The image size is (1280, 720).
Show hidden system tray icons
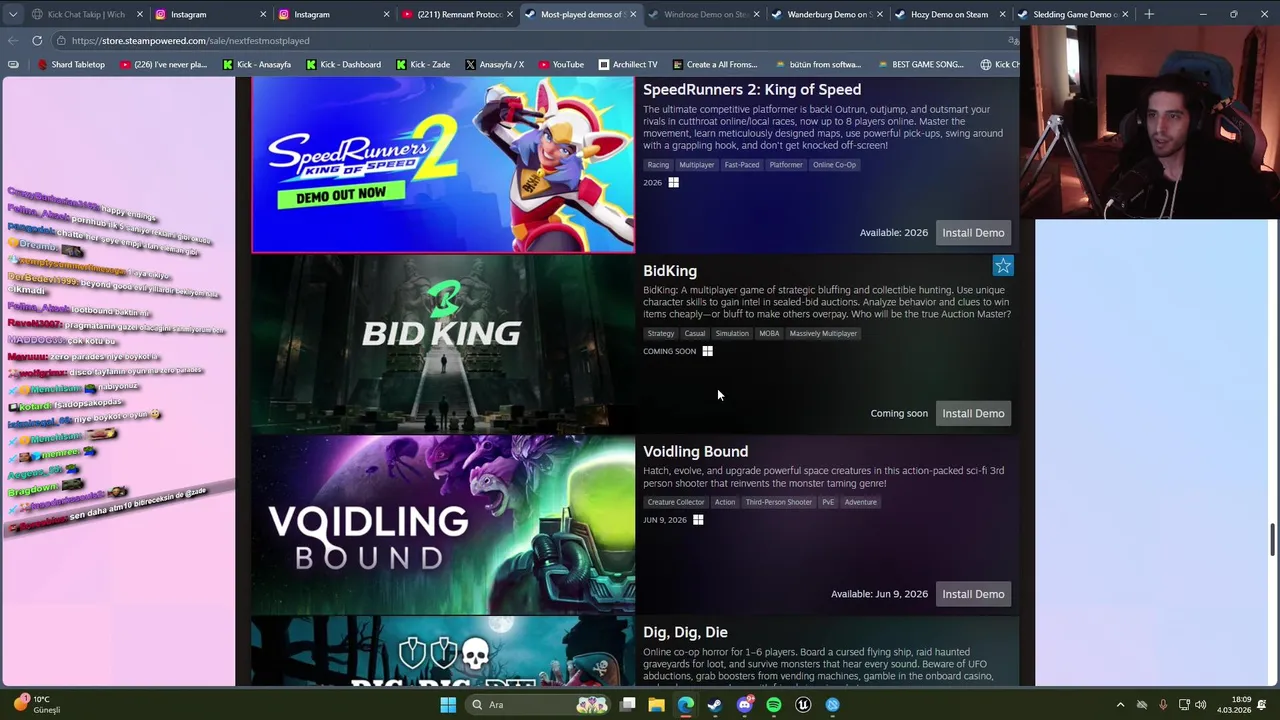click(x=1120, y=705)
